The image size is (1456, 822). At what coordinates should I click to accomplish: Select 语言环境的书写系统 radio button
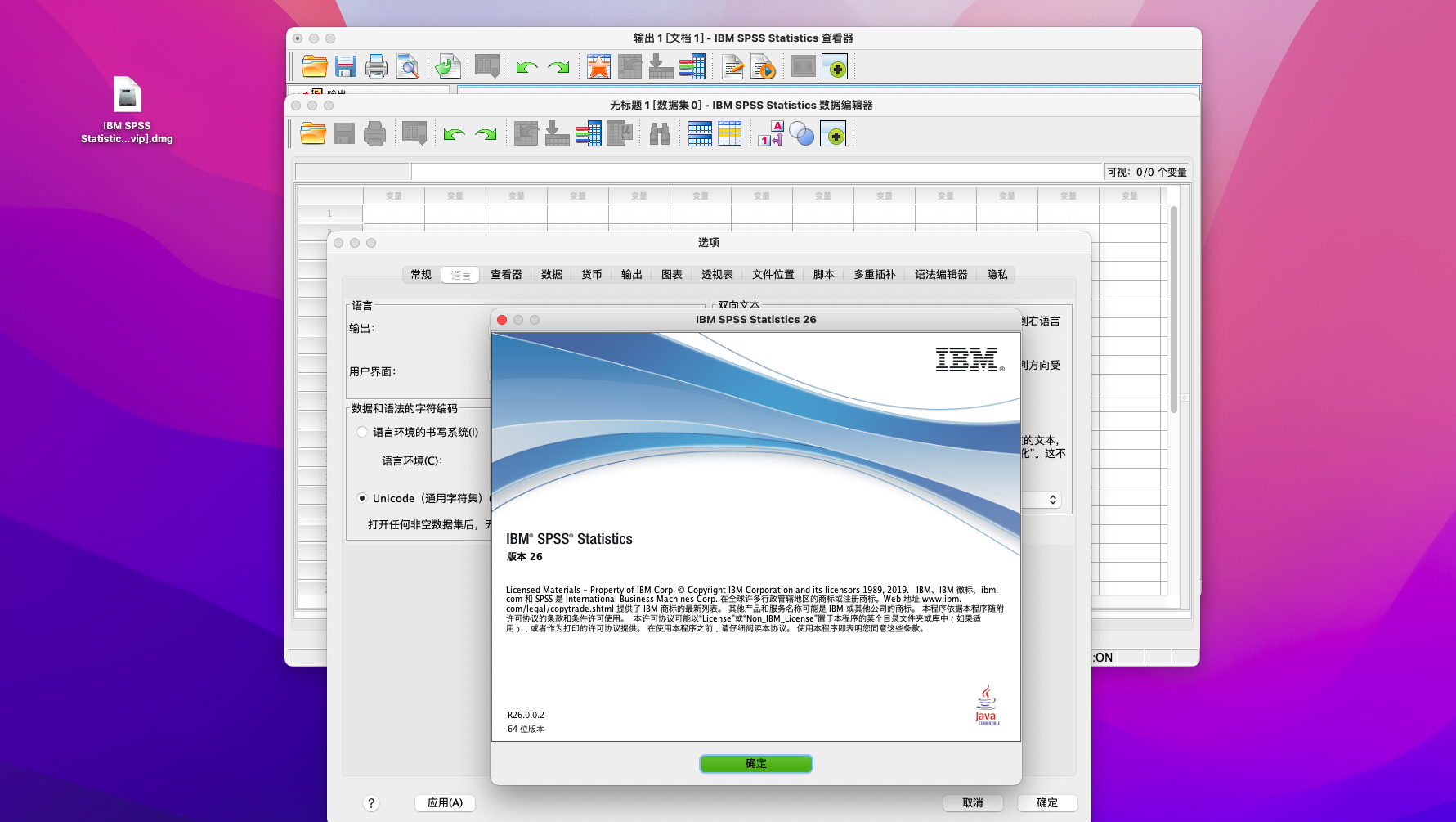click(362, 432)
